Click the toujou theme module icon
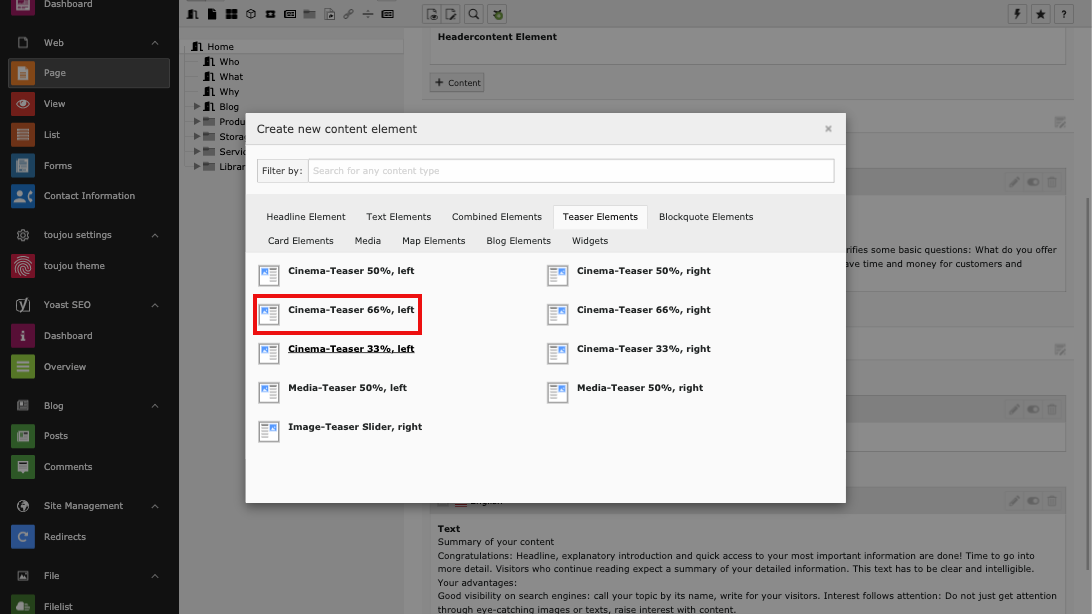Viewport: 1092px width, 614px height. click(23, 266)
